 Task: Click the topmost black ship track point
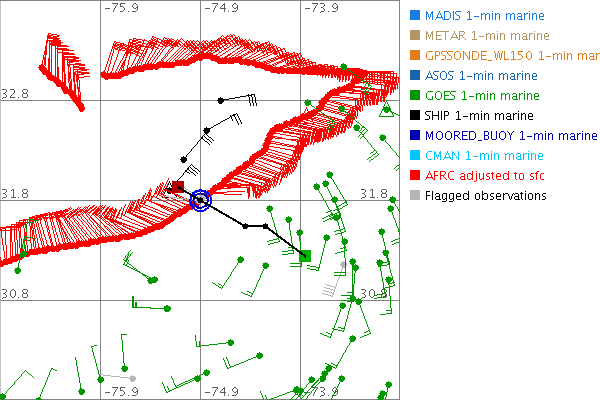(220, 101)
